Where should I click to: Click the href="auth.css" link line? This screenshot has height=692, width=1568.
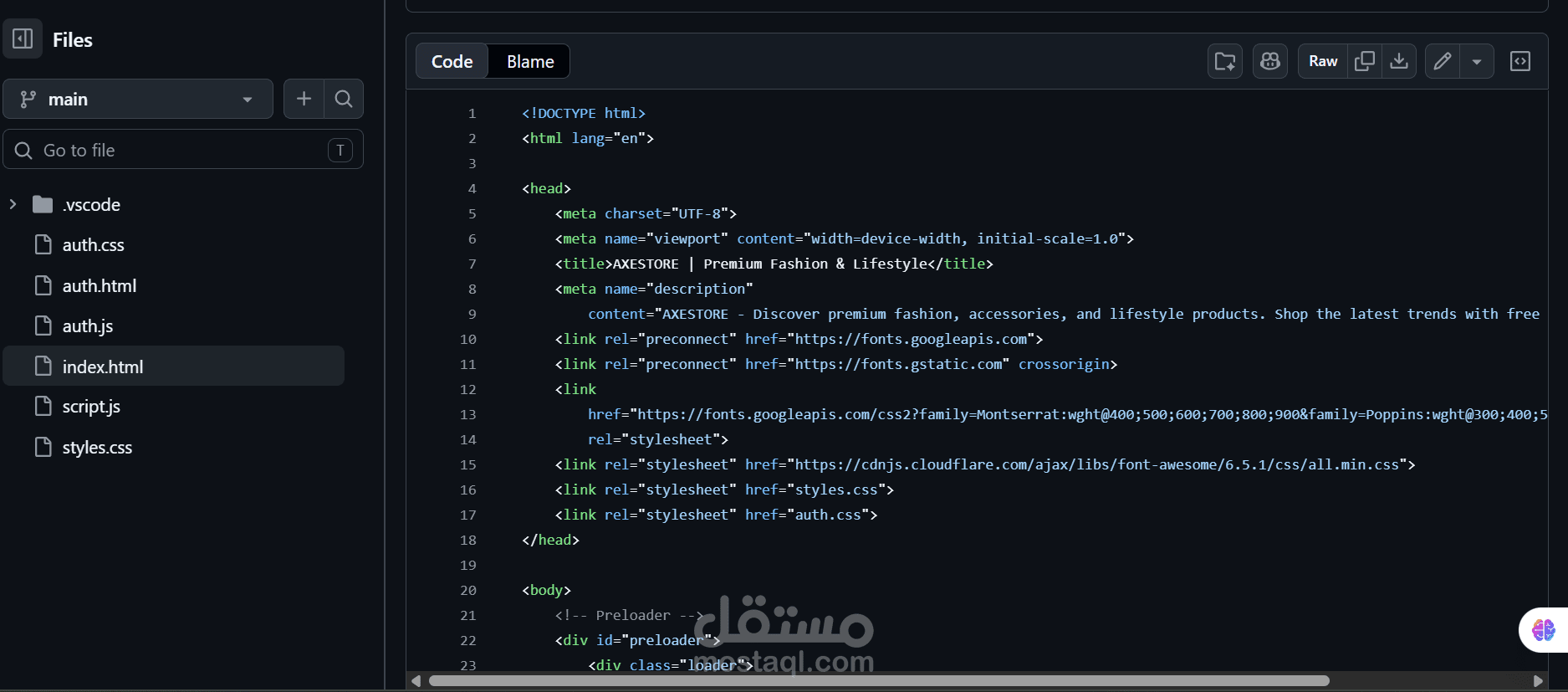point(716,515)
